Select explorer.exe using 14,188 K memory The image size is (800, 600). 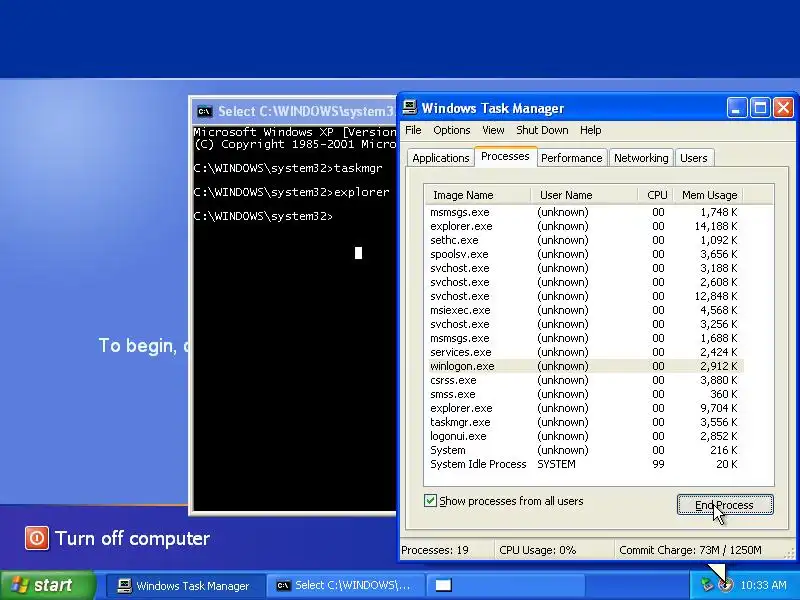coord(584,226)
